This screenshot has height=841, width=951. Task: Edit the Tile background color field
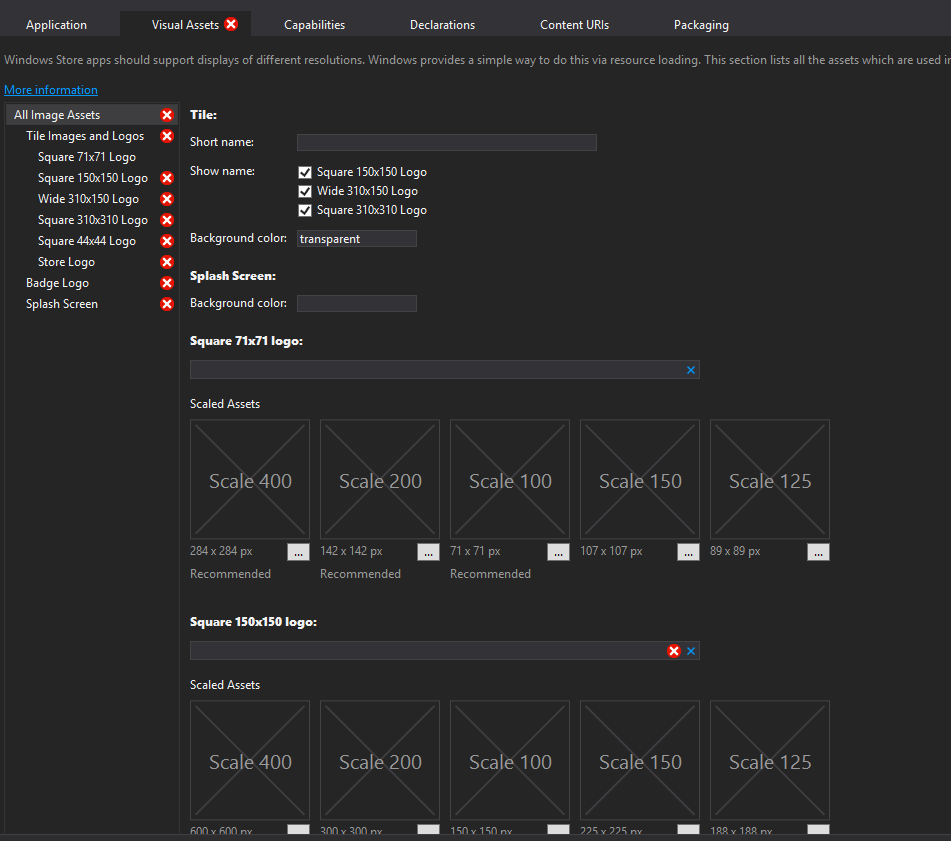(x=357, y=239)
